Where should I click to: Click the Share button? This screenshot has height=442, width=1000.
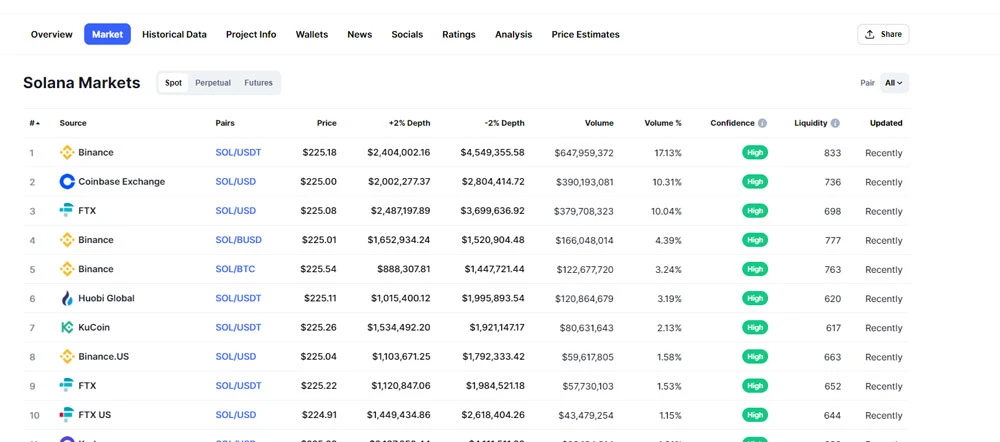pyautogui.click(x=883, y=34)
